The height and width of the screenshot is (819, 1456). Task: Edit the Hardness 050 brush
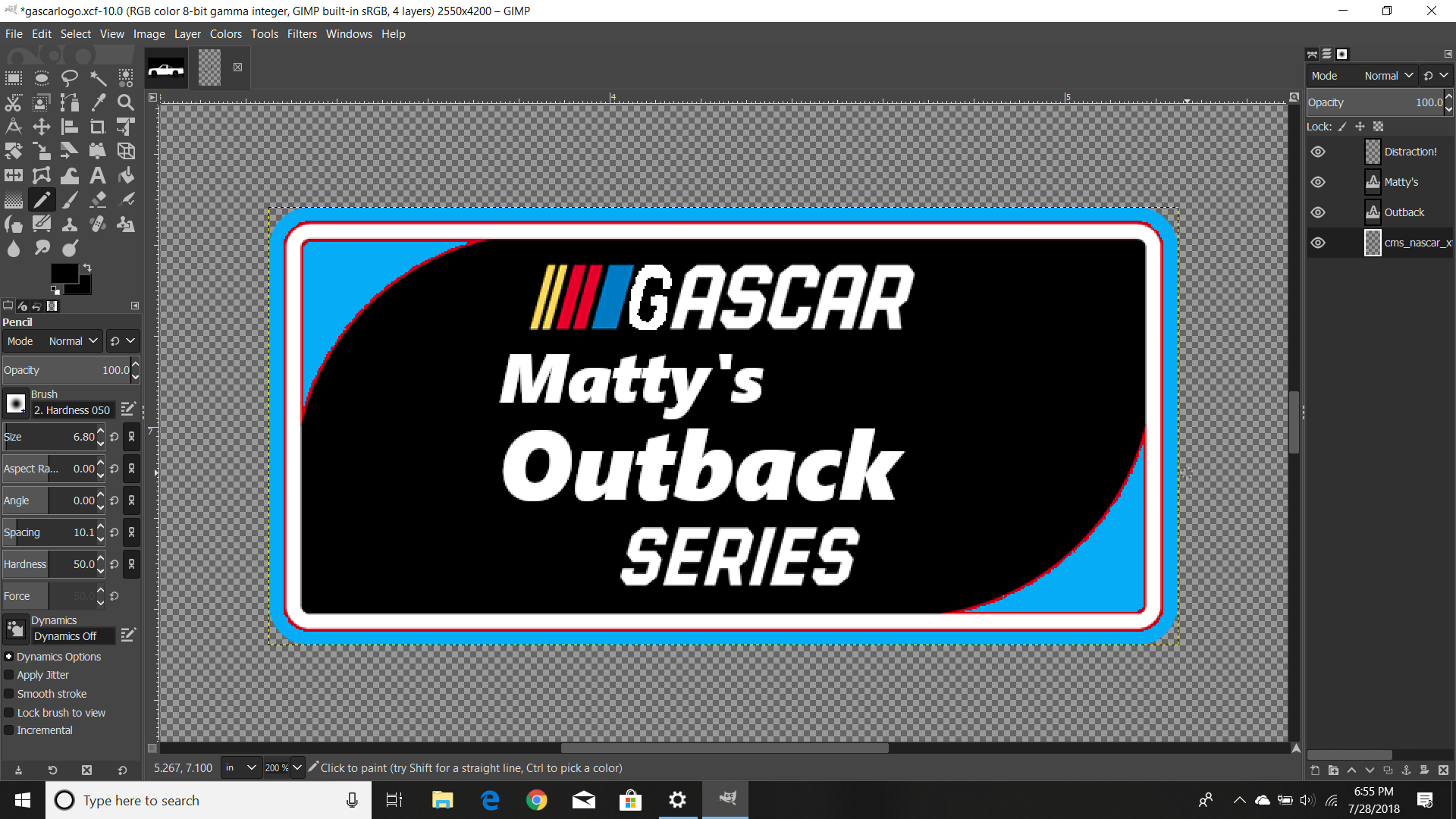[x=128, y=409]
